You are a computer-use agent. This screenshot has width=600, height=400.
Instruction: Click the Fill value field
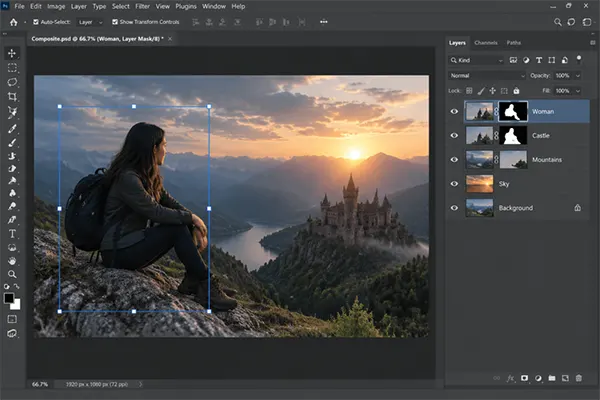(562, 91)
